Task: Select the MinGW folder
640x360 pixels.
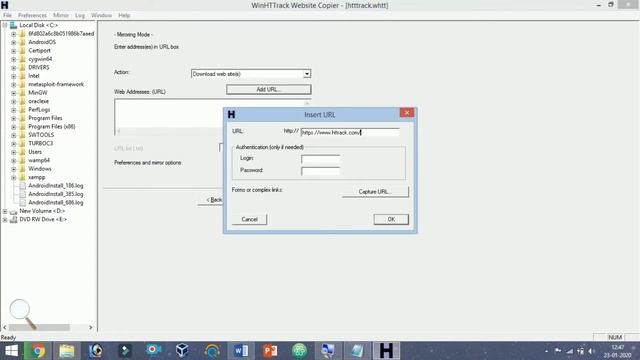Action: (38, 93)
